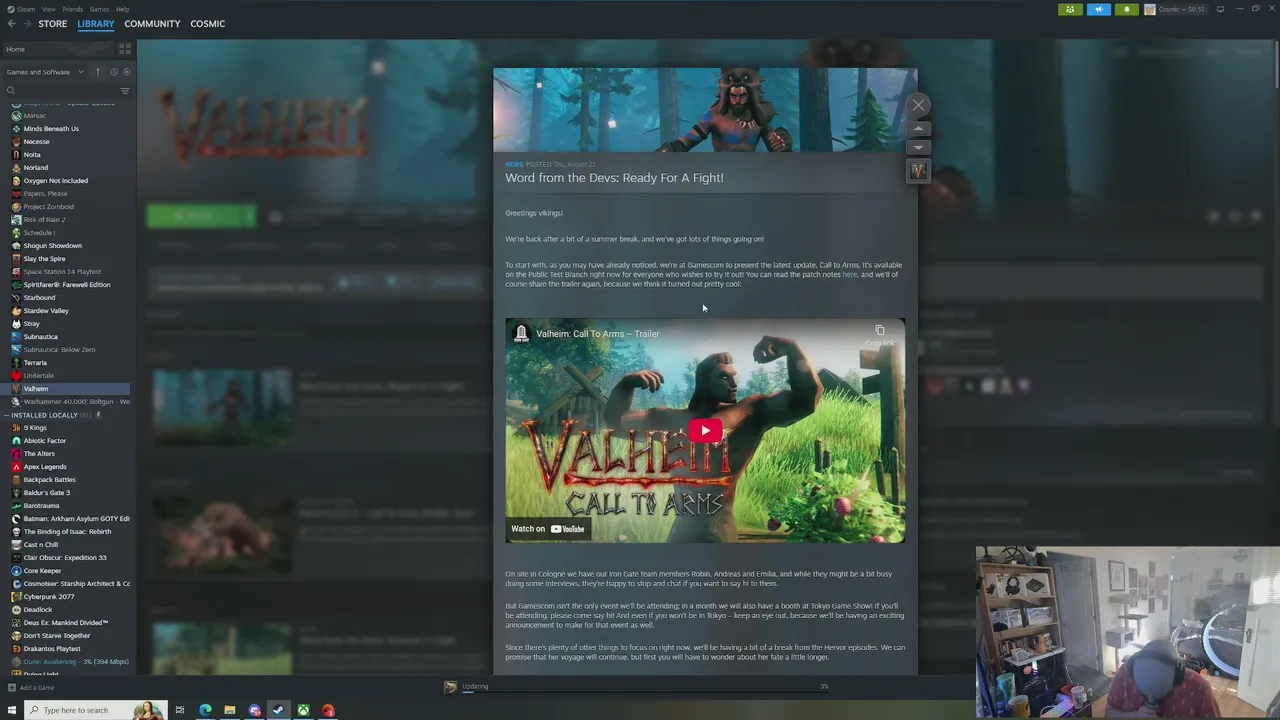Click Add a Game button
The height and width of the screenshot is (720, 1280).
[x=31, y=688]
